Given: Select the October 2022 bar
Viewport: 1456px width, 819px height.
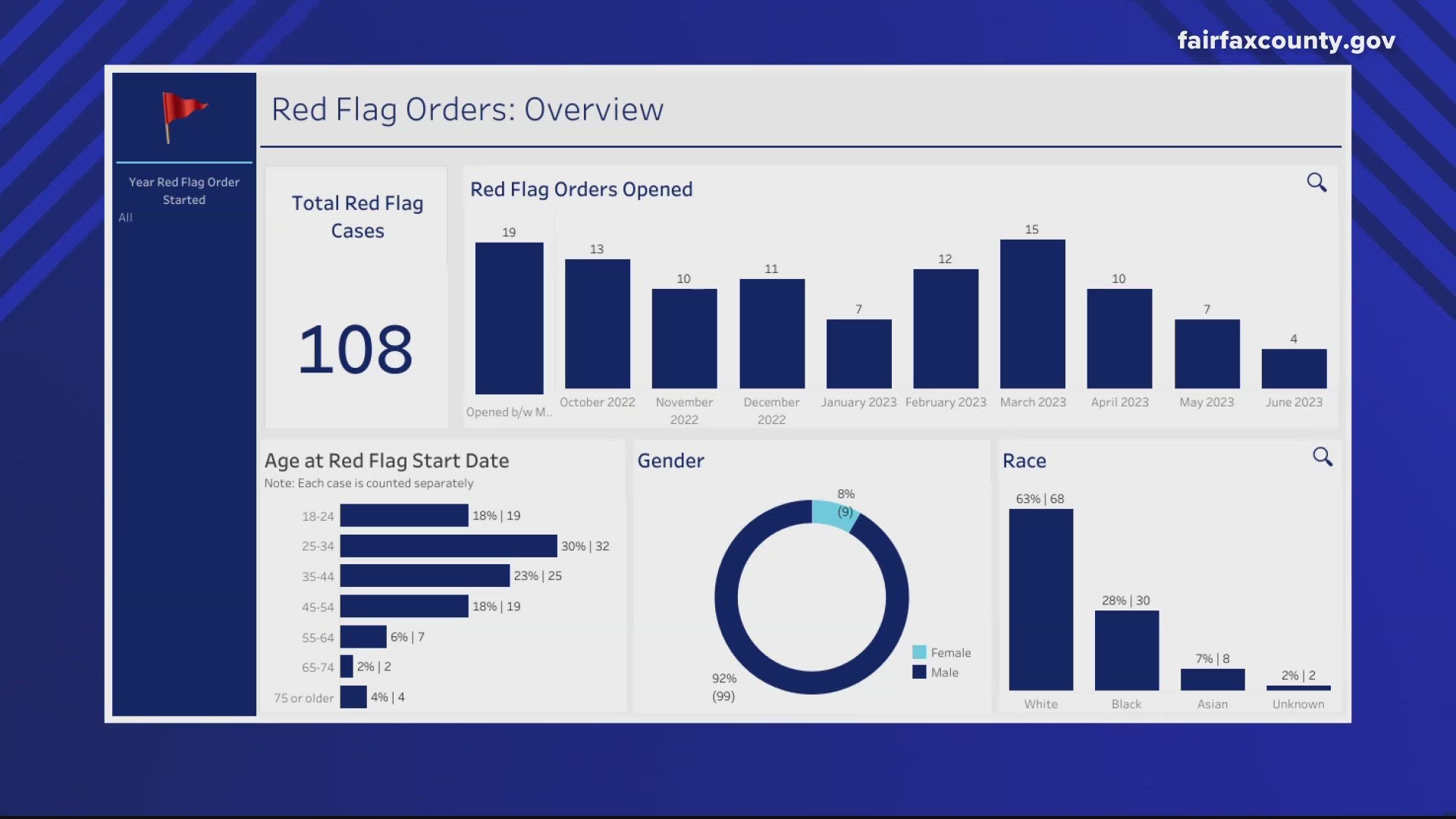Looking at the screenshot, I should click(x=598, y=324).
